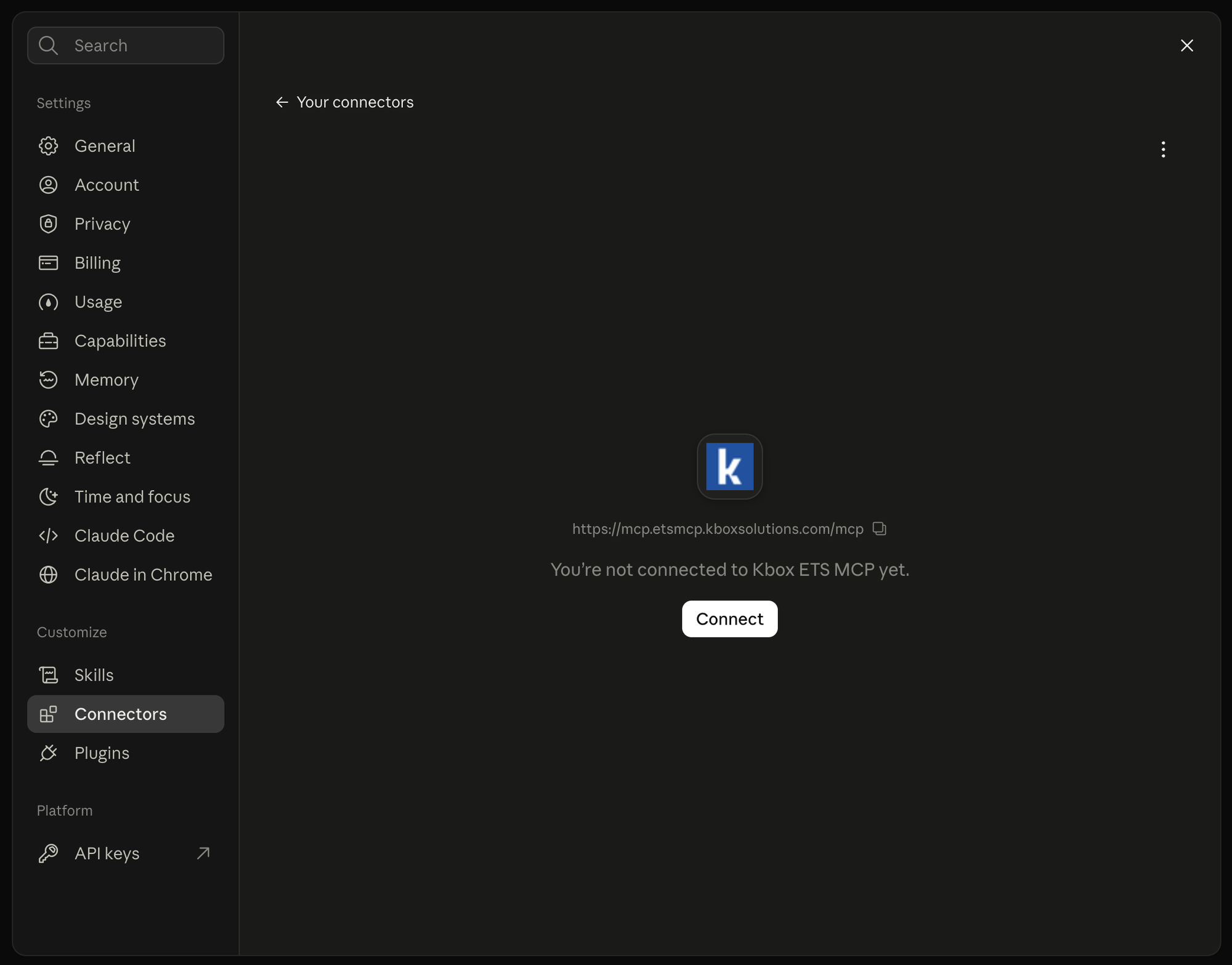Open Claude in Chrome settings
Viewport: 1232px width, 965px height.
[126, 575]
